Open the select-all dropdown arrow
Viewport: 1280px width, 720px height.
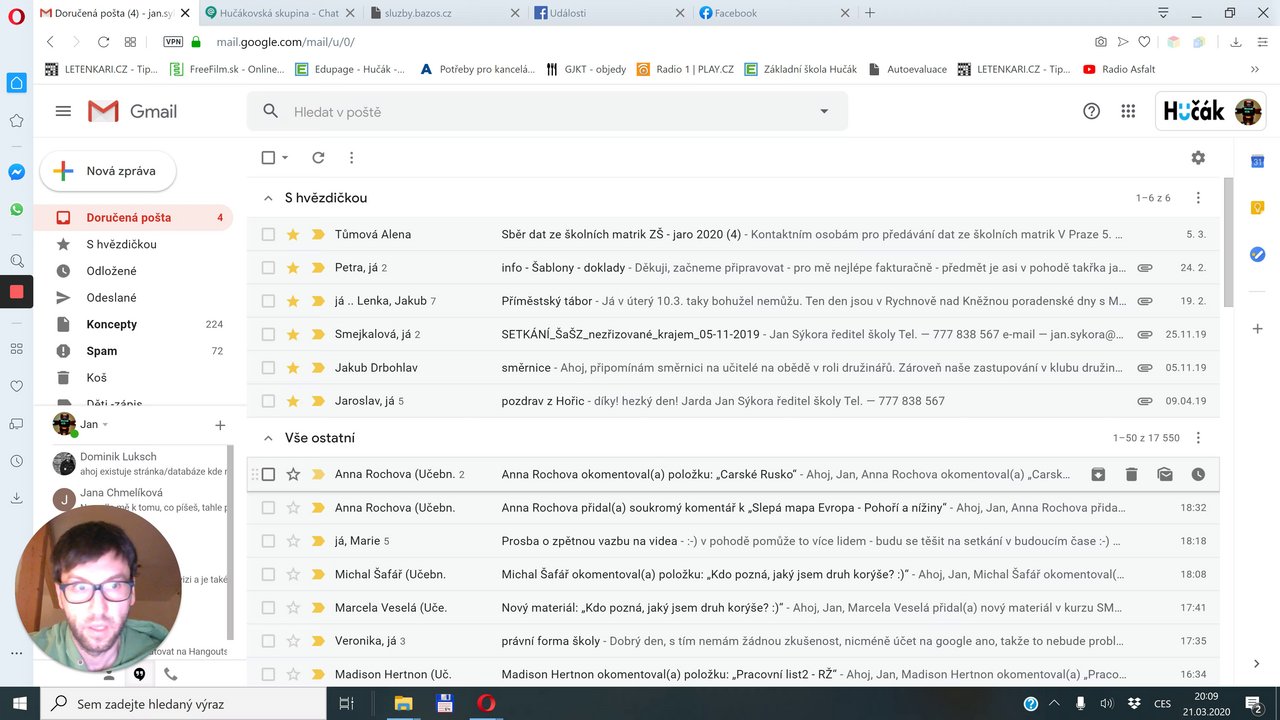[285, 157]
